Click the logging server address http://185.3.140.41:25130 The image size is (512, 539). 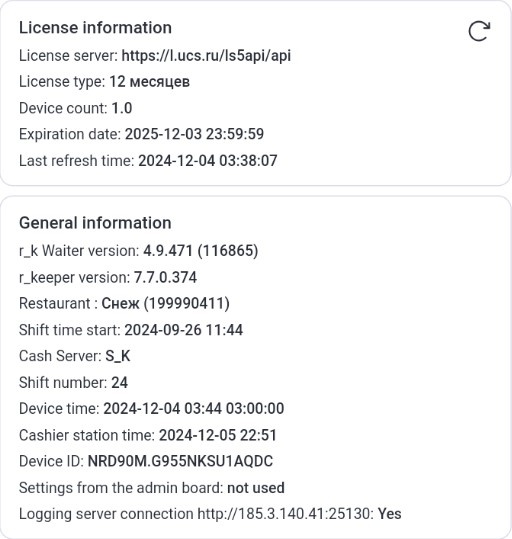click(x=285, y=514)
